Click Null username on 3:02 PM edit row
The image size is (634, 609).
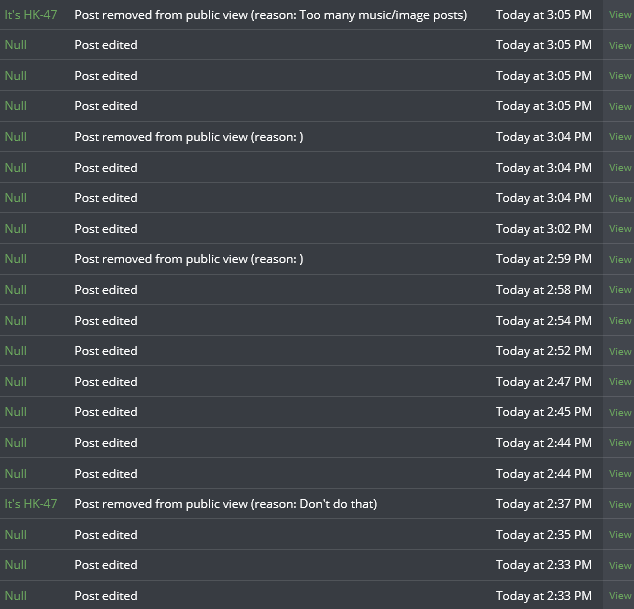pos(16,229)
